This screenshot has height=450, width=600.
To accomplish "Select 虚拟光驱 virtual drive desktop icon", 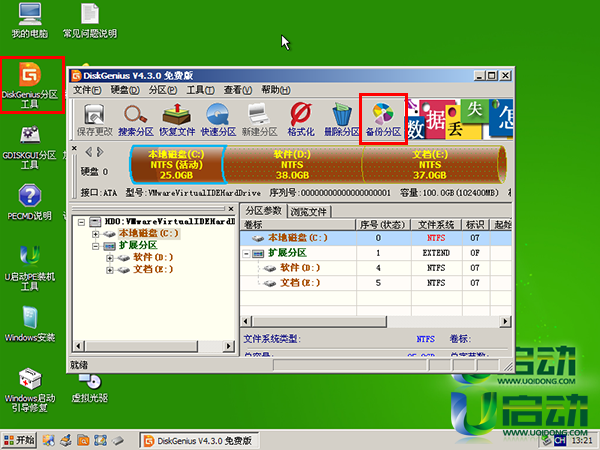I will click(90, 388).
